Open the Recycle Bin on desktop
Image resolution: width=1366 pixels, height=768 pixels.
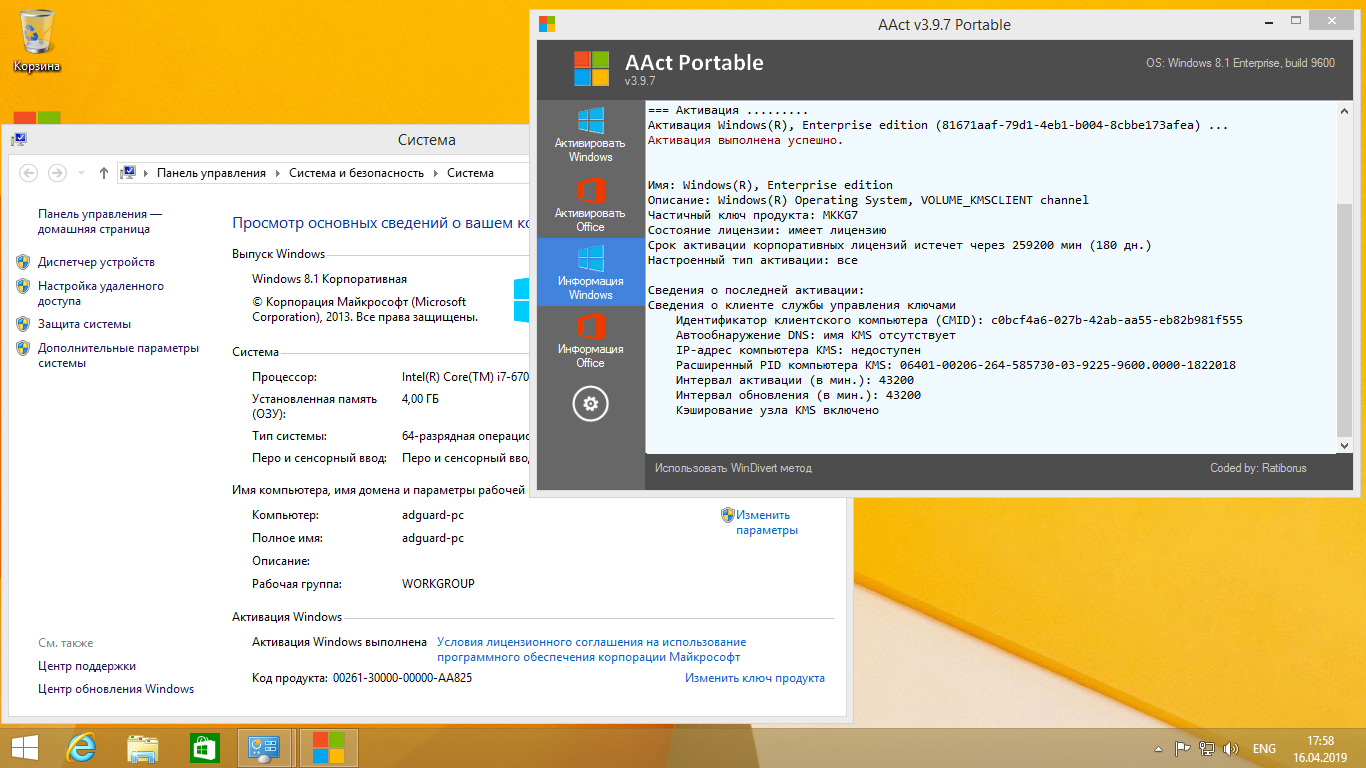[x=37, y=40]
